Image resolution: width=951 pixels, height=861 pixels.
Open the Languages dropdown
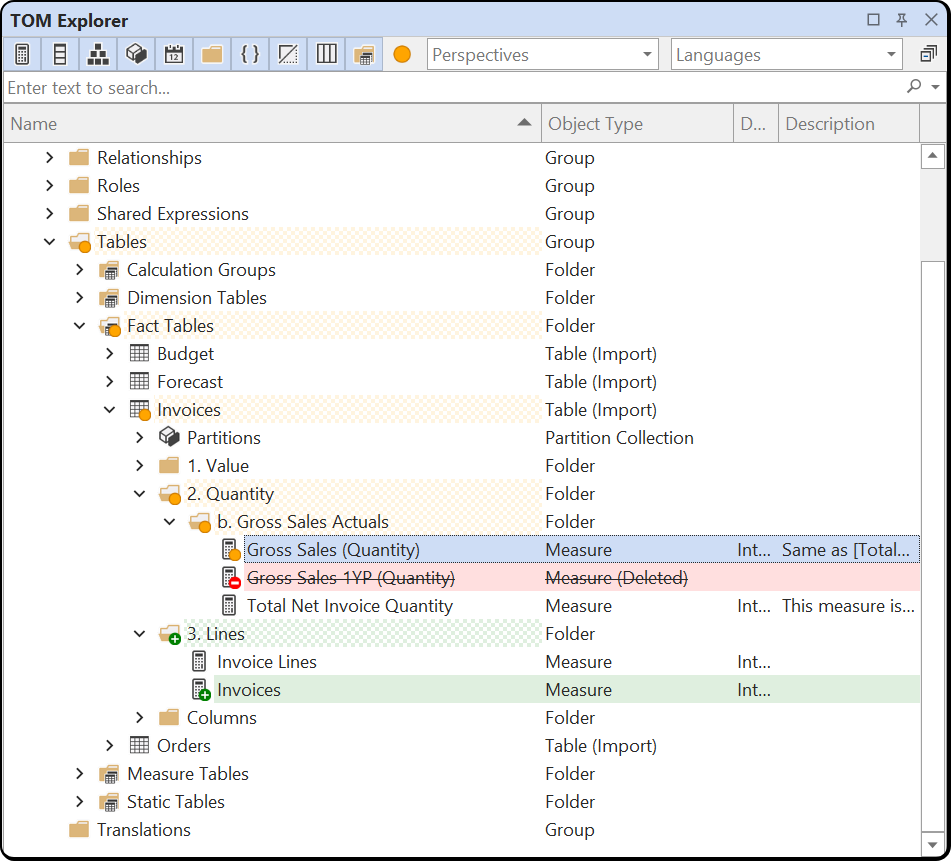point(787,55)
